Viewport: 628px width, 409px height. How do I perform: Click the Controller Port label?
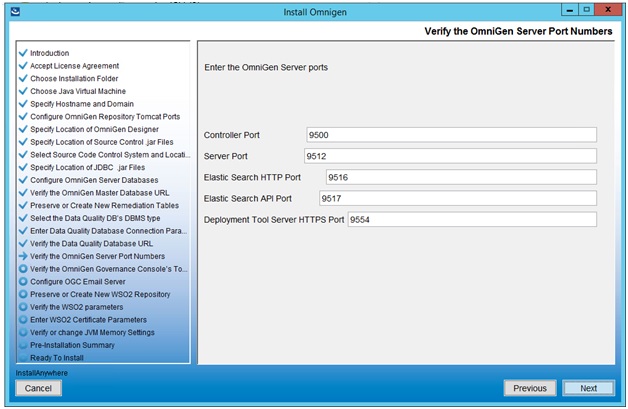coord(231,135)
